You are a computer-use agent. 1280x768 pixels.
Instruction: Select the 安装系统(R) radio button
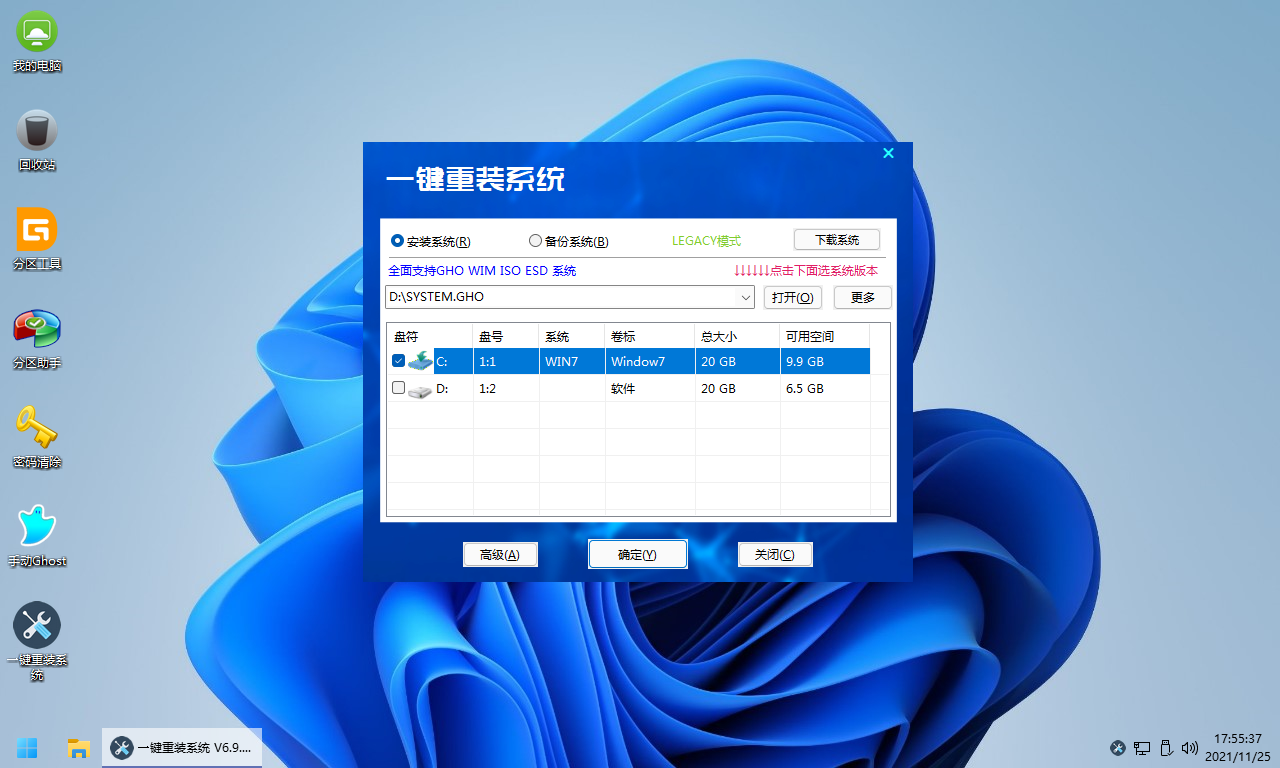[x=430, y=241]
